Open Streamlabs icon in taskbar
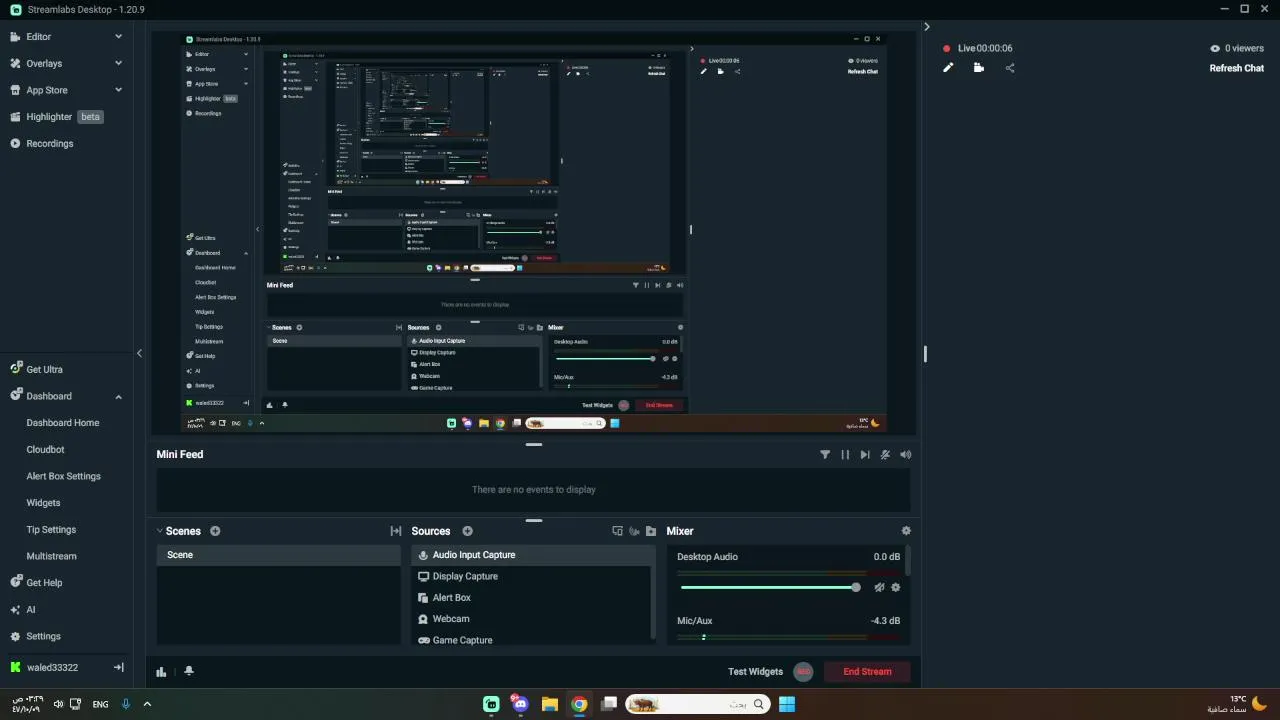1280x720 pixels. coord(491,704)
